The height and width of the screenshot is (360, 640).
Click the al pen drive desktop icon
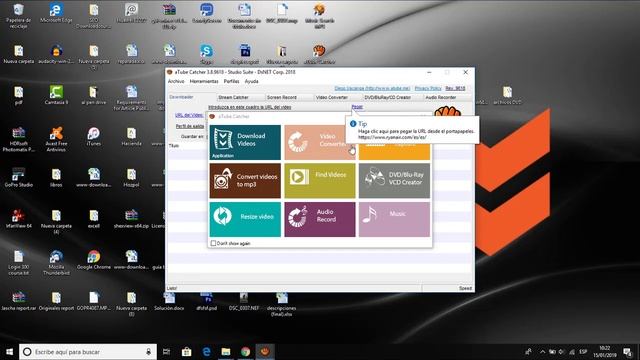93,95
